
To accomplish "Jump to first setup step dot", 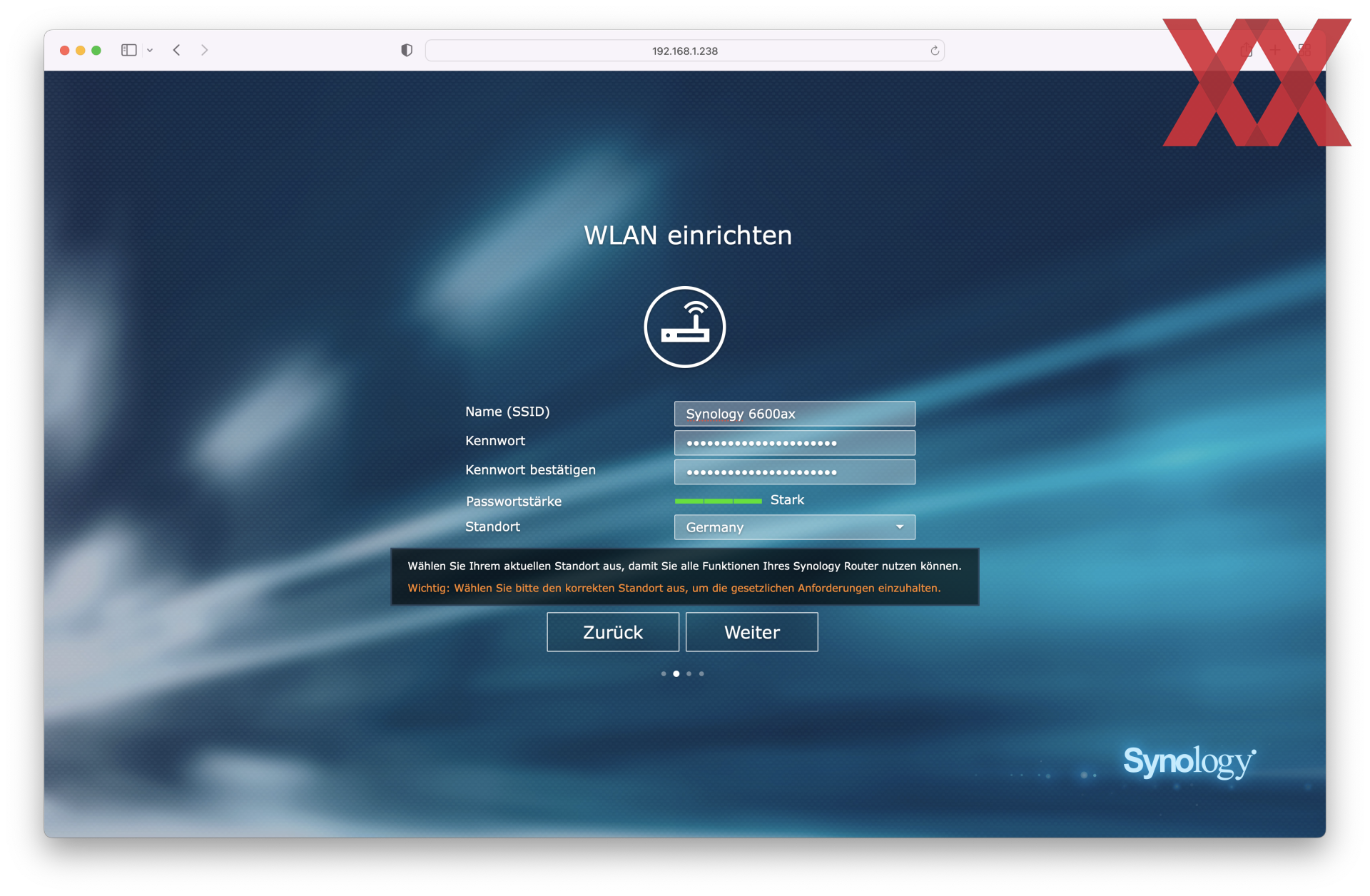I will coord(664,673).
